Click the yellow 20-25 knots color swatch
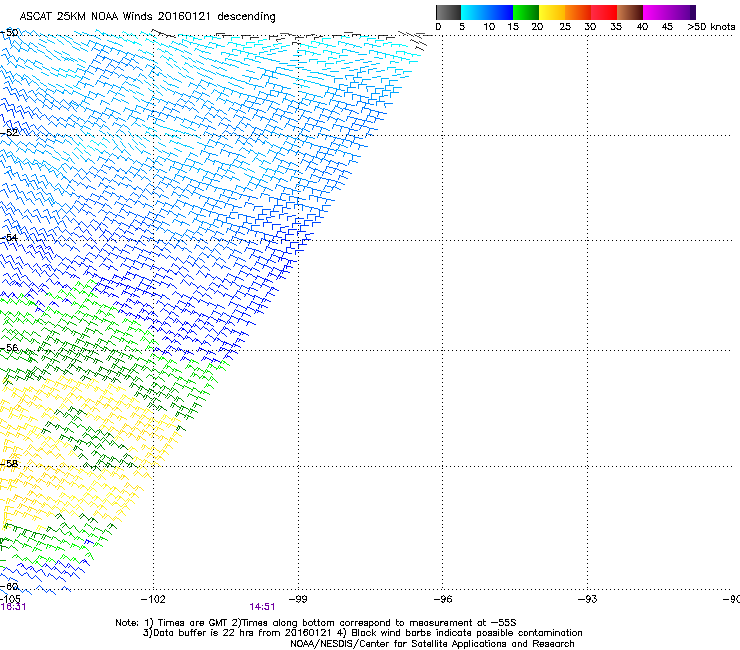740x650 pixels. [x=552, y=12]
